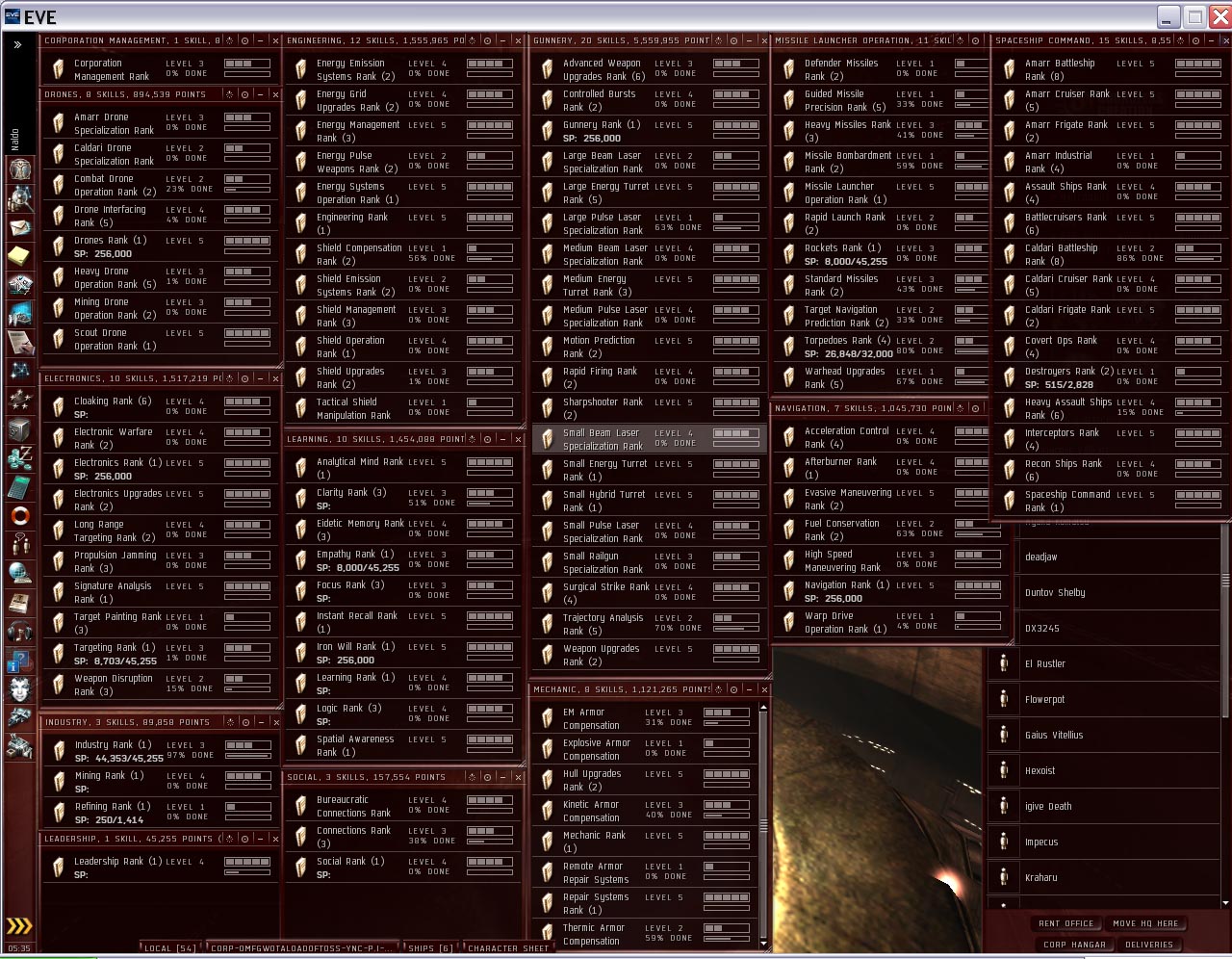Click the Move HQ Here button
The height and width of the screenshot is (959, 1232).
click(1145, 923)
